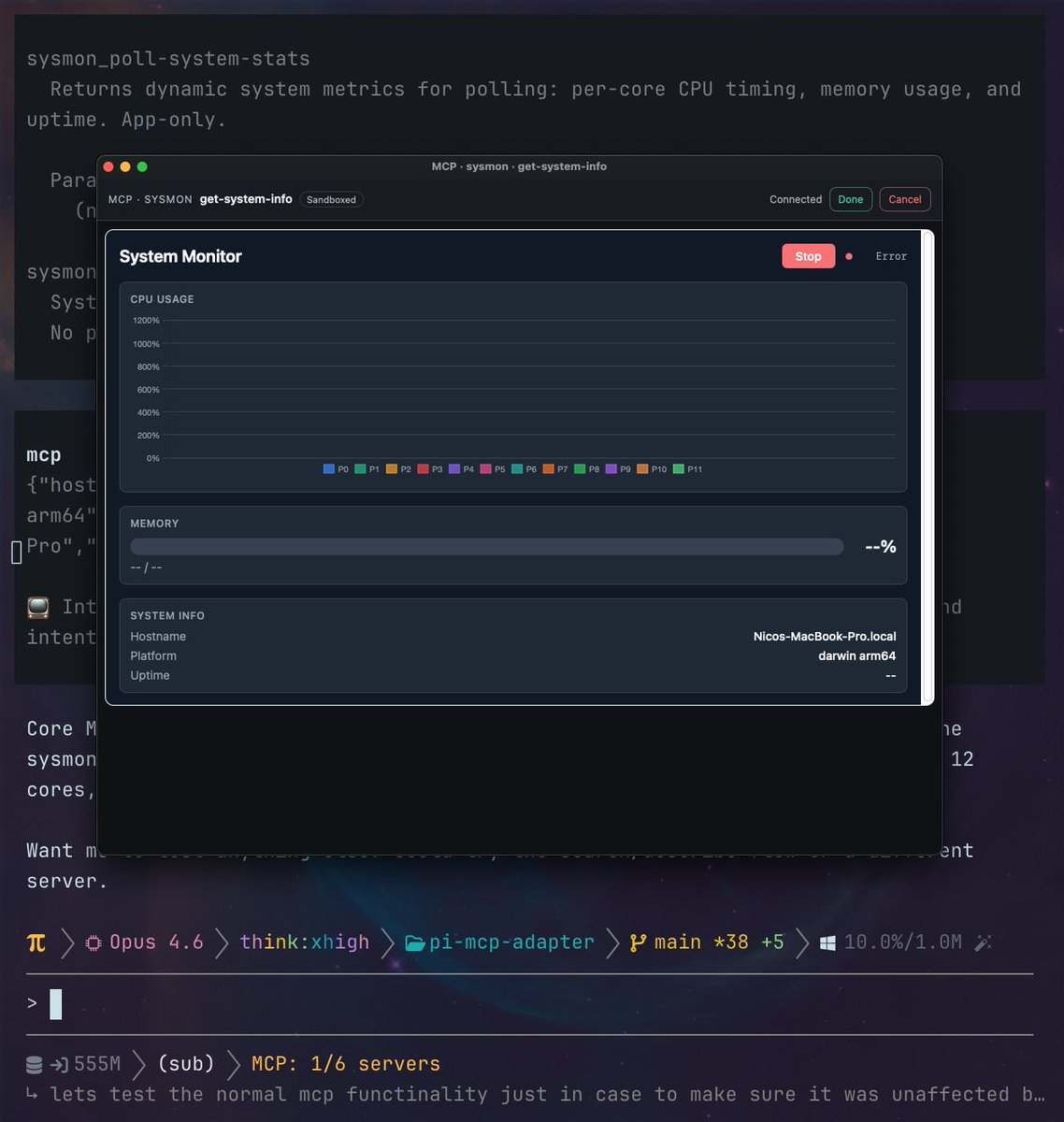The height and width of the screenshot is (1122, 1064).
Task: Click the folder icon before pi-mcp-adapter
Action: click(x=415, y=942)
